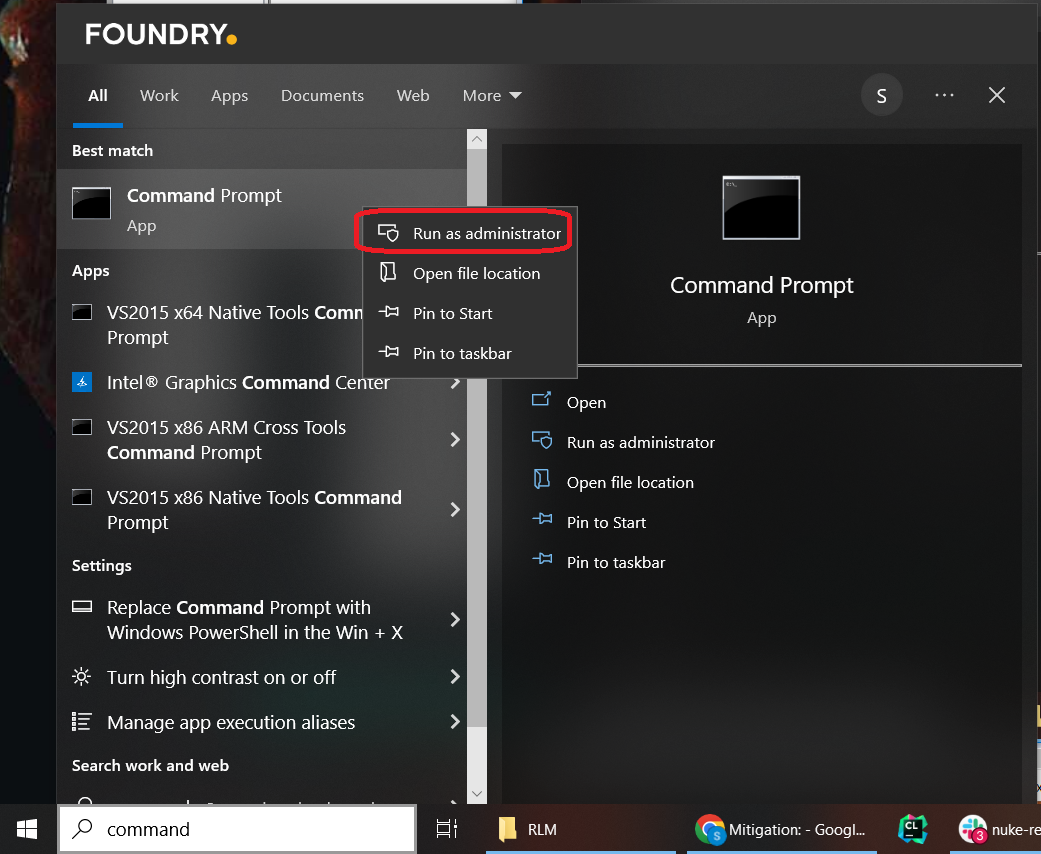Click the results list scrollbar down arrow

coord(476,793)
